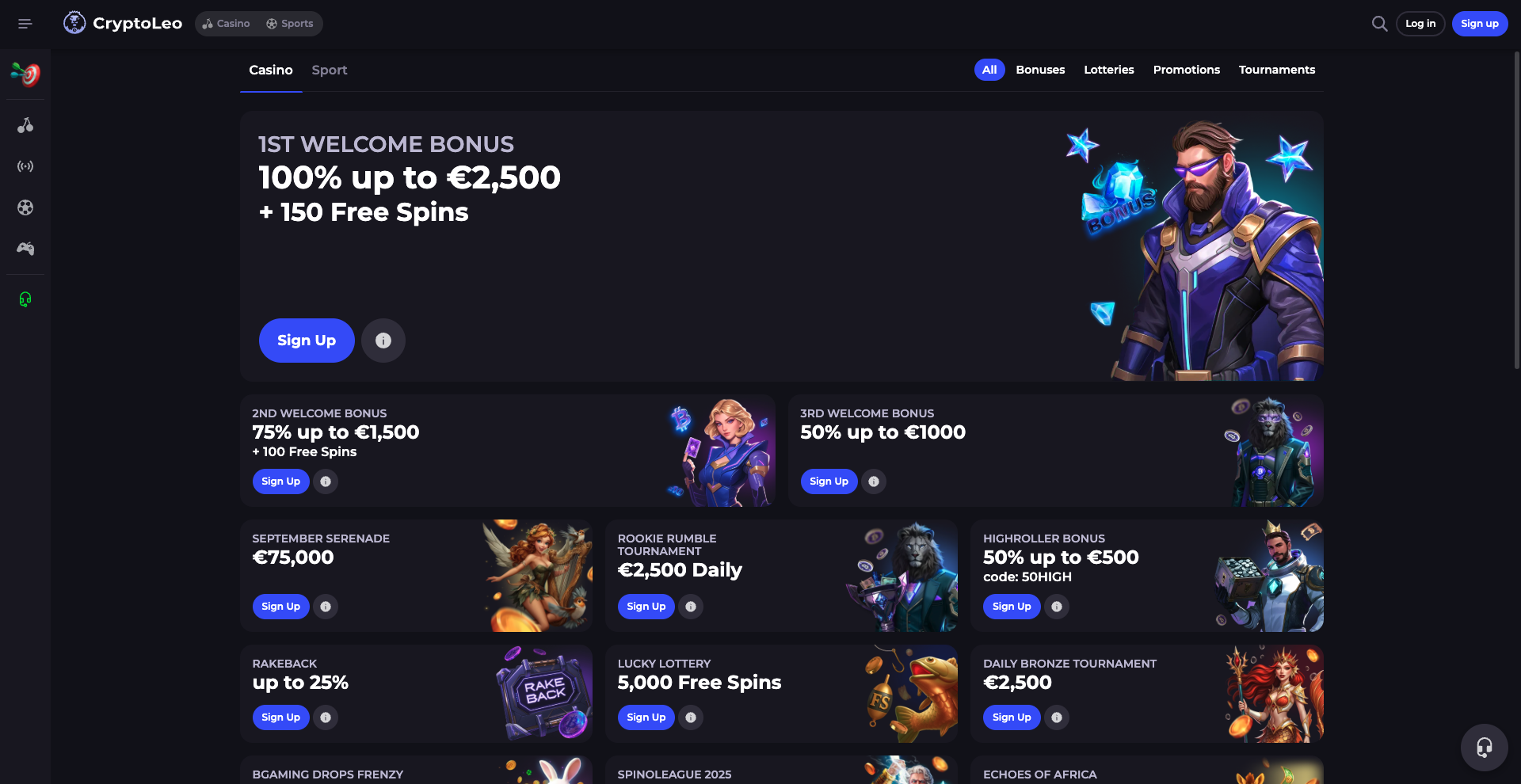Open the game controller sidebar icon
This screenshot has height=784, width=1521.
(x=25, y=249)
